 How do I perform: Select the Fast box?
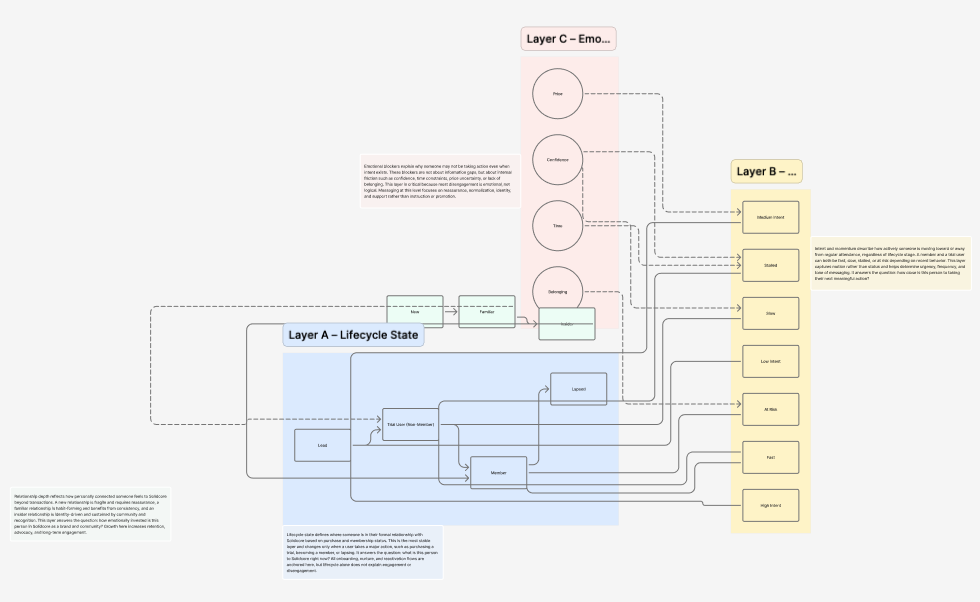[771, 458]
